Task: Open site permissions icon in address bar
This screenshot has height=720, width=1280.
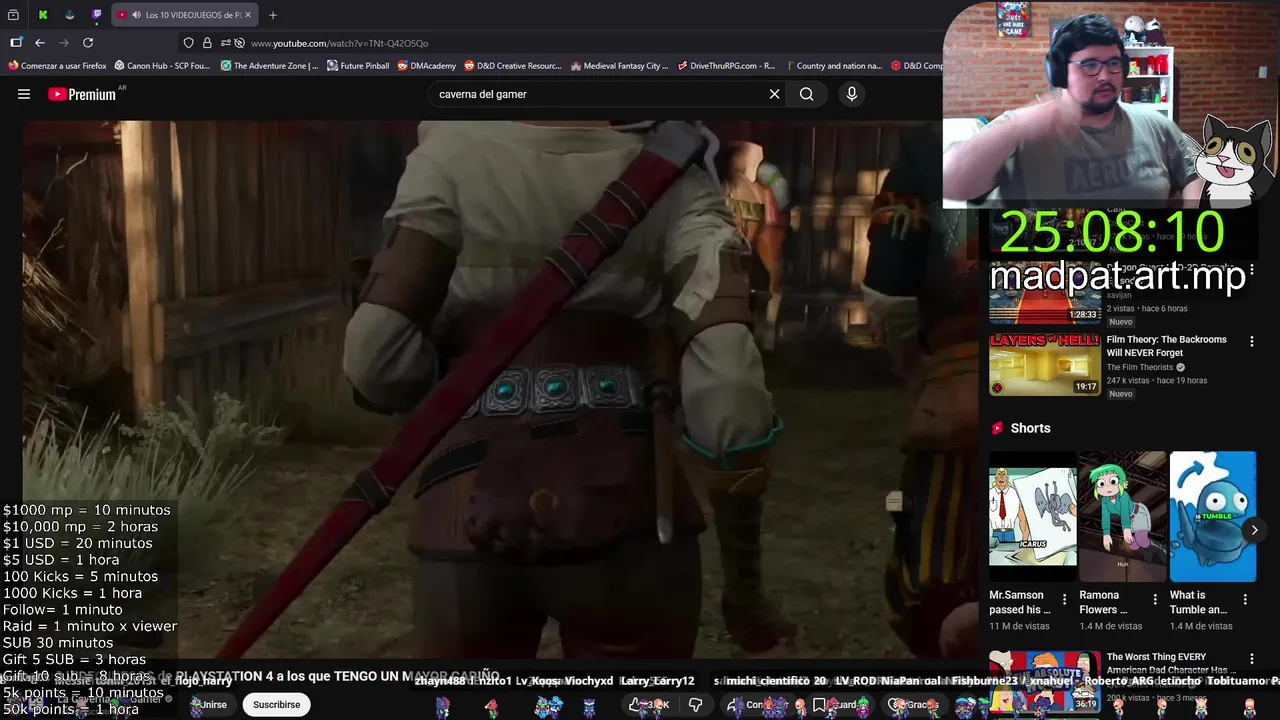Action: pyautogui.click(x=225, y=43)
